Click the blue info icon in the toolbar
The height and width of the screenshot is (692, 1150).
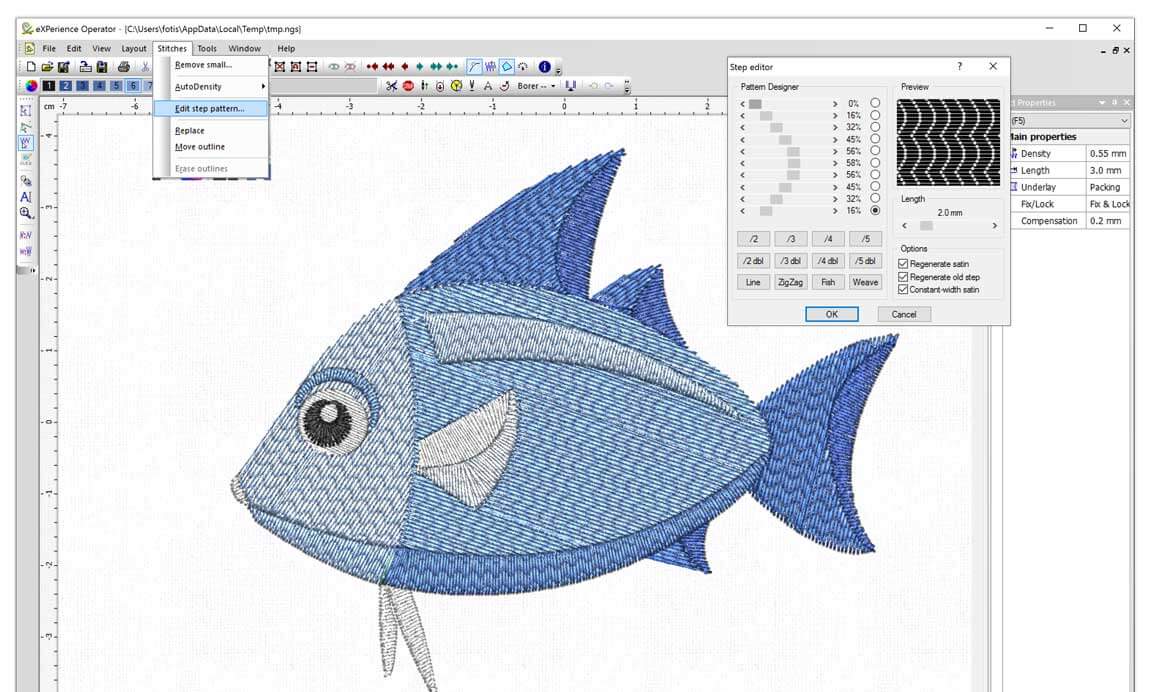point(543,66)
